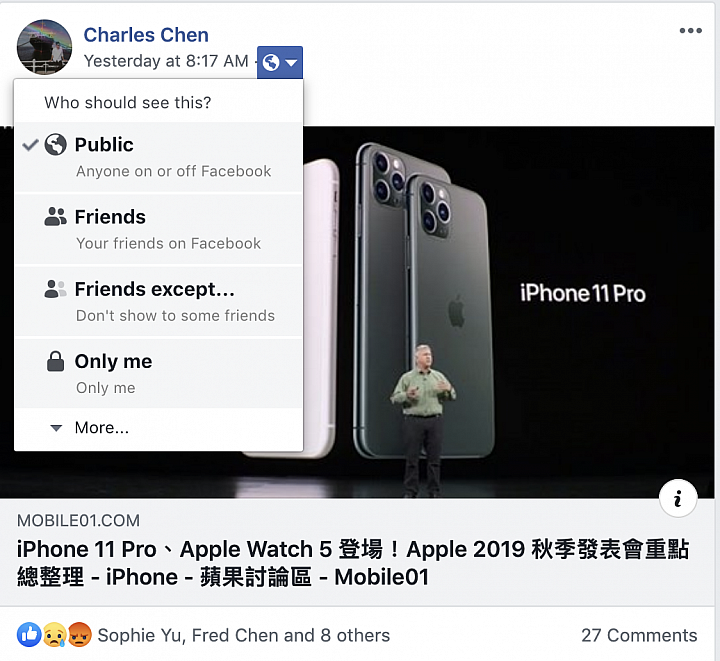Collapse the audience selector globe dropdown

[x=280, y=62]
